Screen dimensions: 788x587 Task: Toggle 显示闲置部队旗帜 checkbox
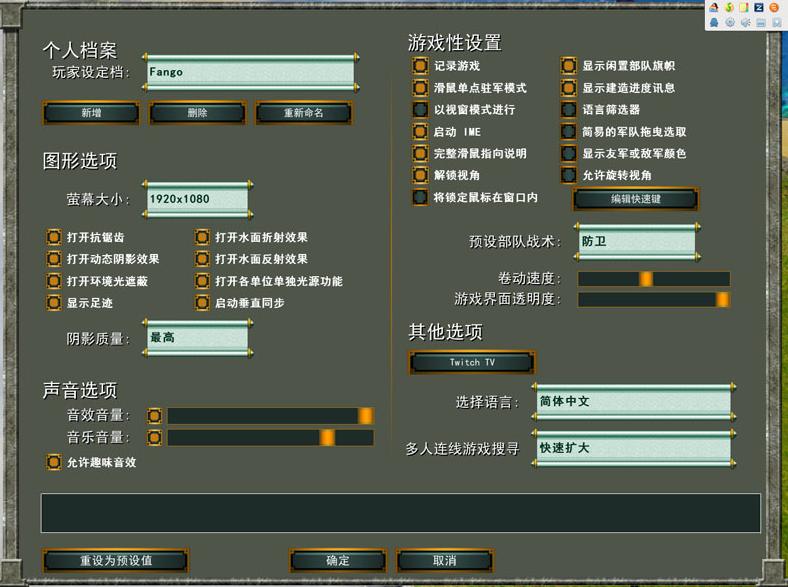click(568, 65)
